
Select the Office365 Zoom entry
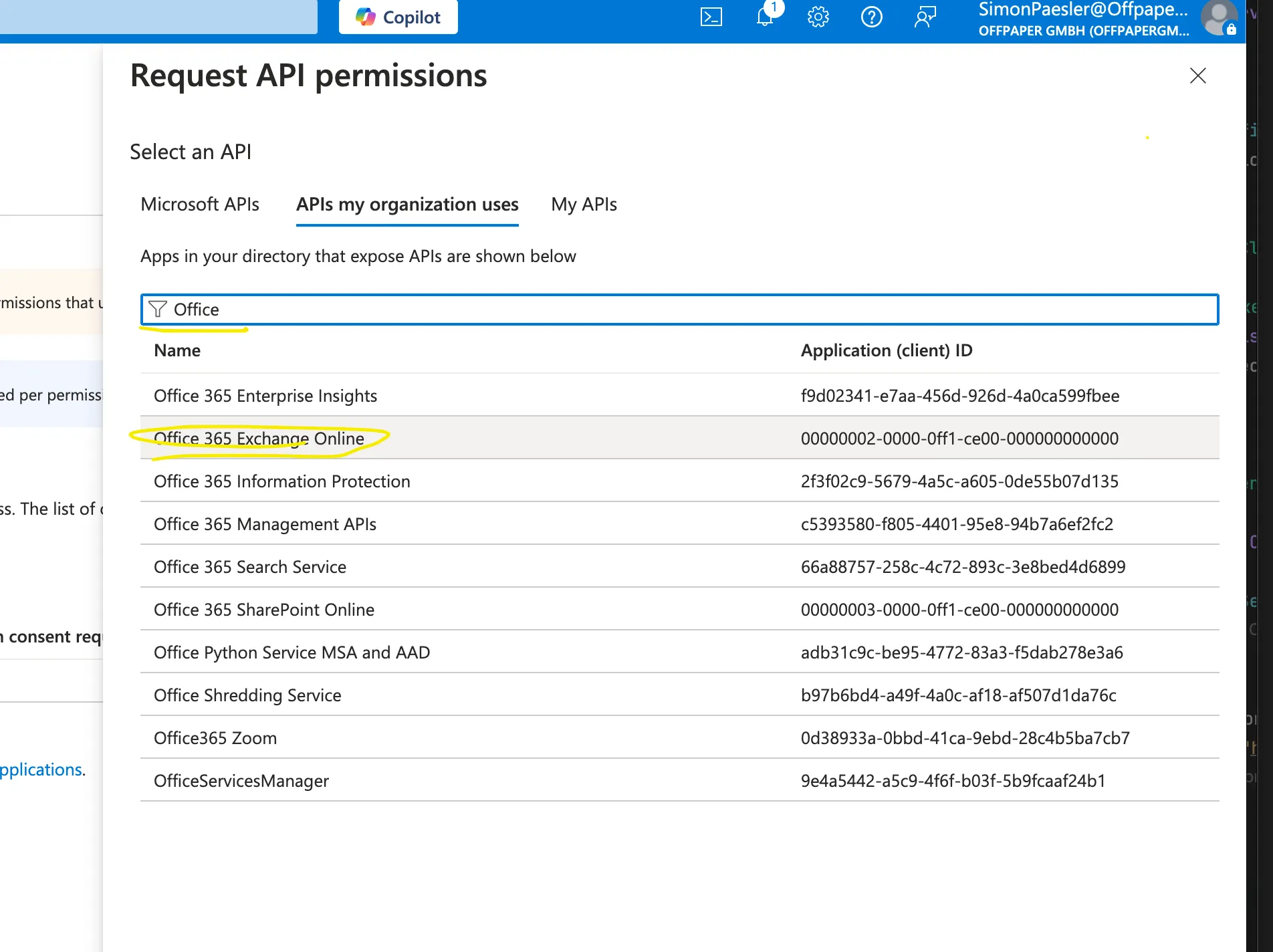coord(215,738)
